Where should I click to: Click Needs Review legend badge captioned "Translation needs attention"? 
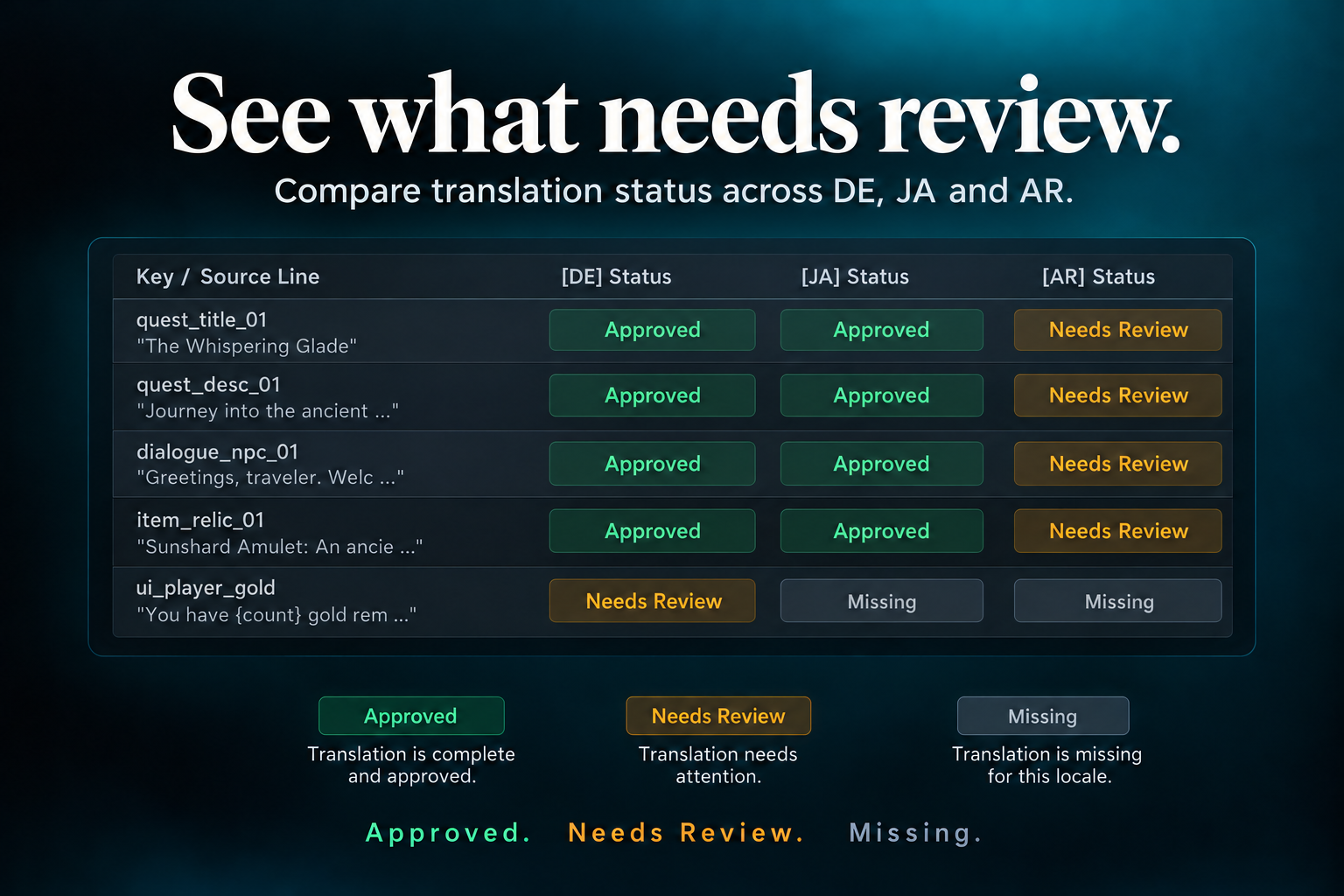[x=718, y=716]
